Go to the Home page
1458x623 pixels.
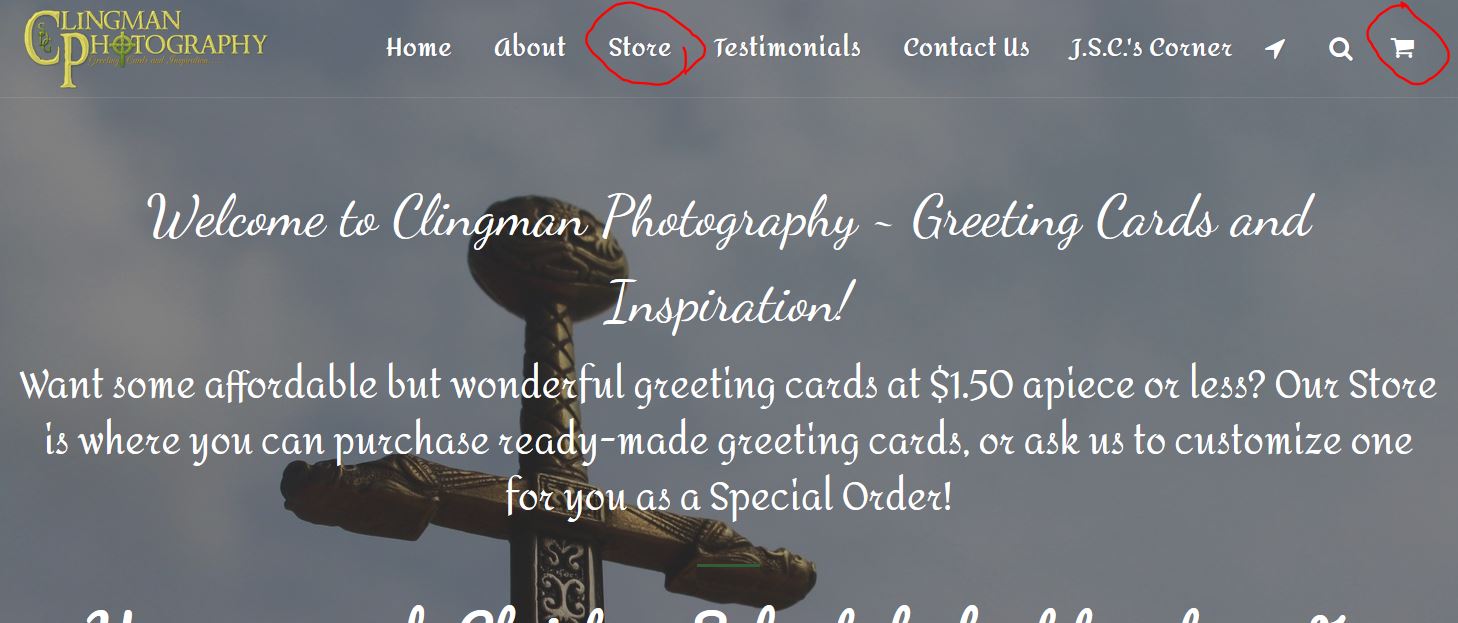pyautogui.click(x=418, y=47)
